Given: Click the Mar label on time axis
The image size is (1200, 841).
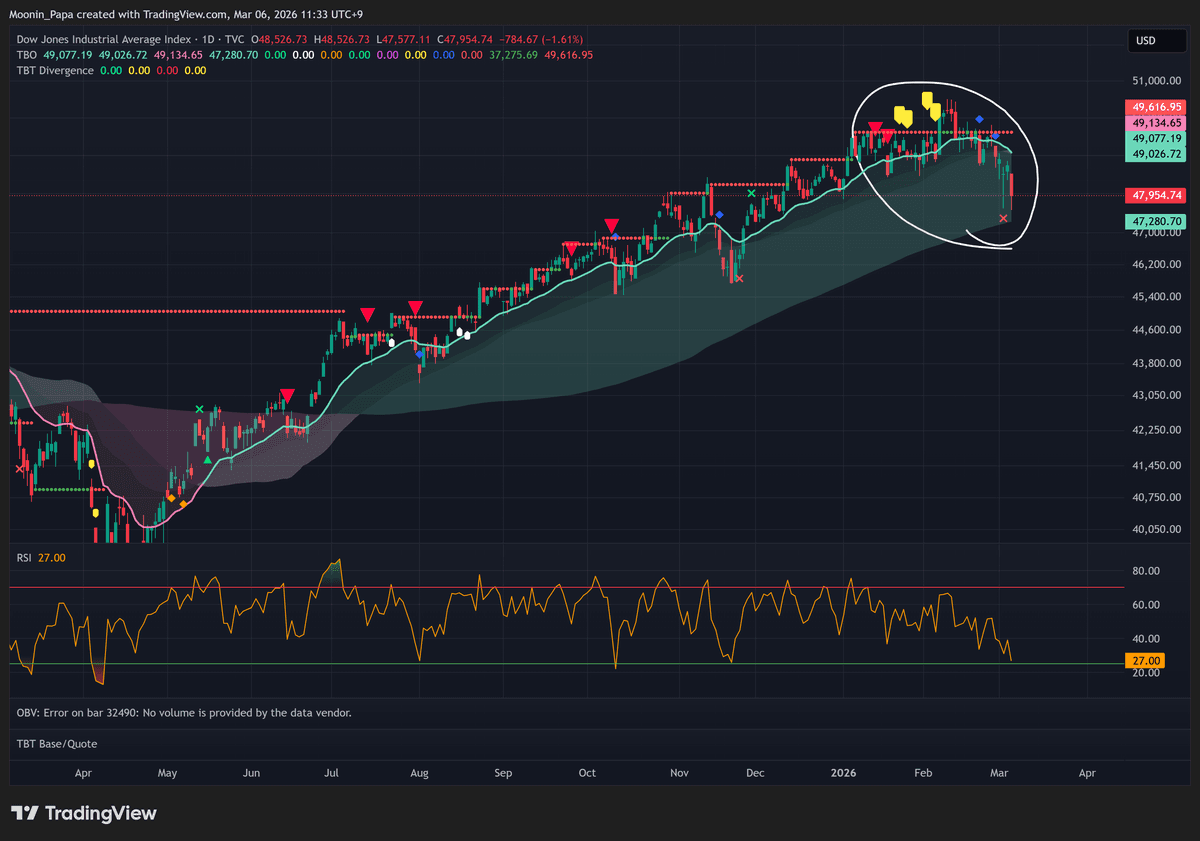Looking at the screenshot, I should point(1001,773).
